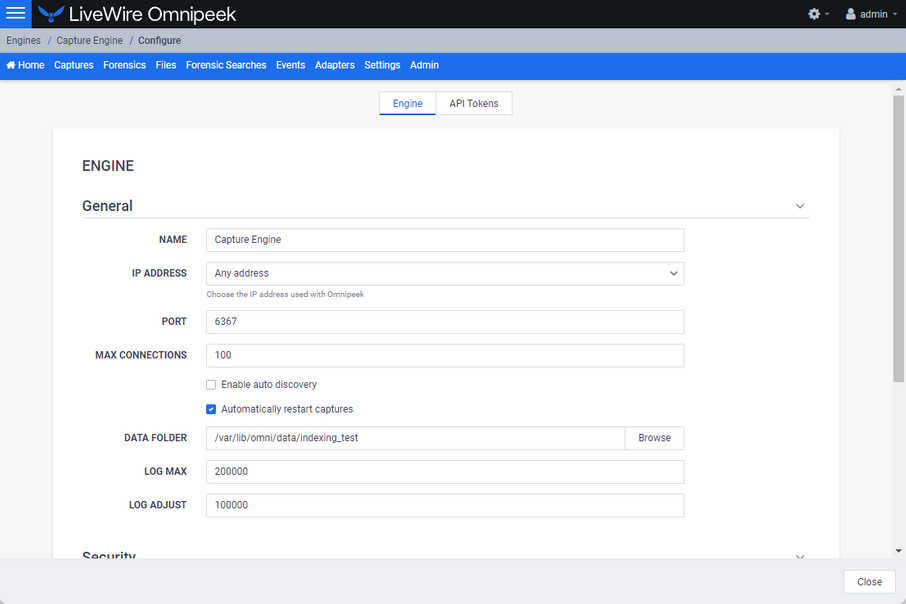Click the Log Adjust field
Screen dimensions: 906x604
pyautogui.click(x=445, y=505)
